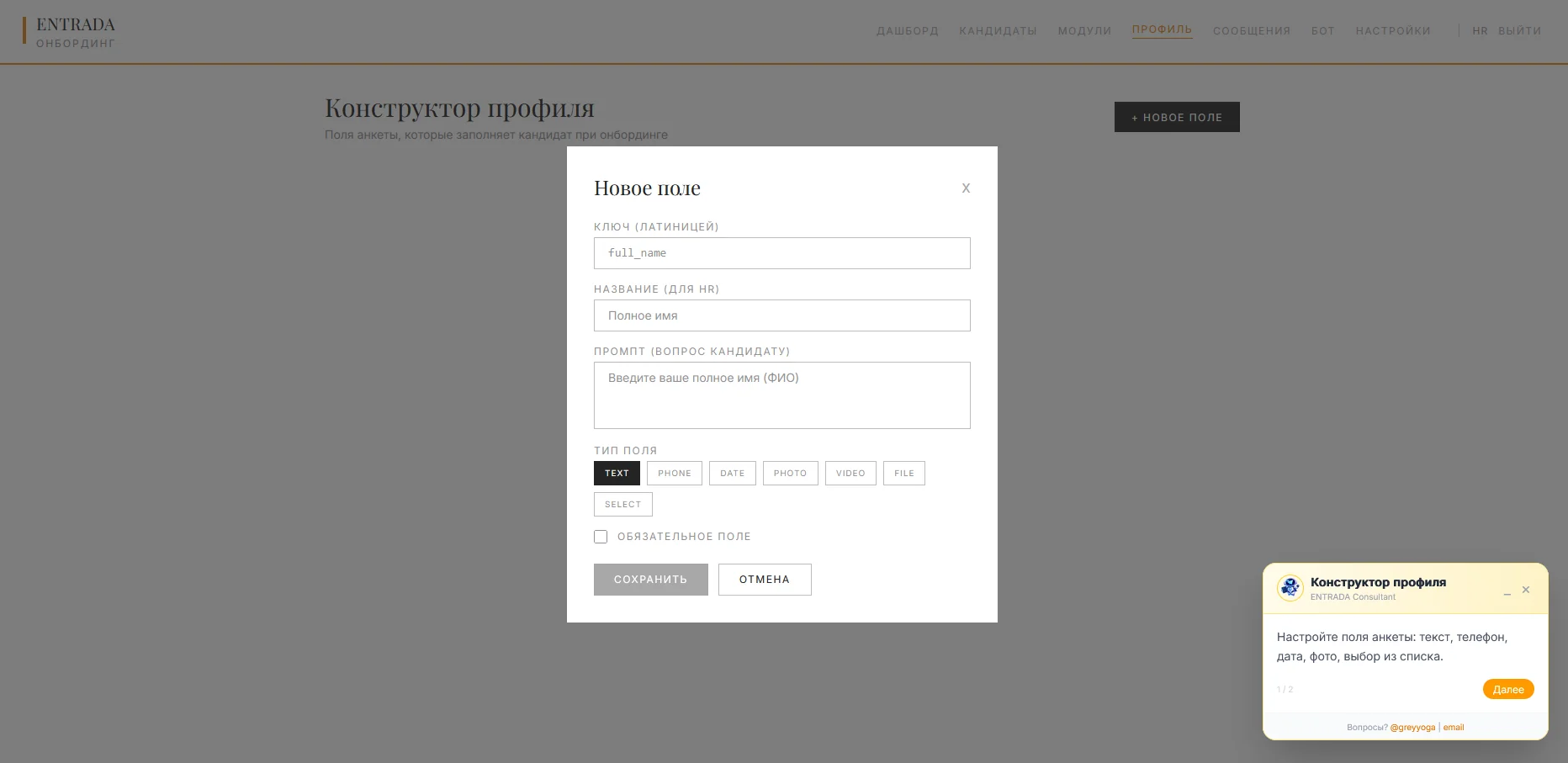Screen dimensions: 1568x763
Task: Click the Конструктор профиля page heading
Action: tap(459, 108)
